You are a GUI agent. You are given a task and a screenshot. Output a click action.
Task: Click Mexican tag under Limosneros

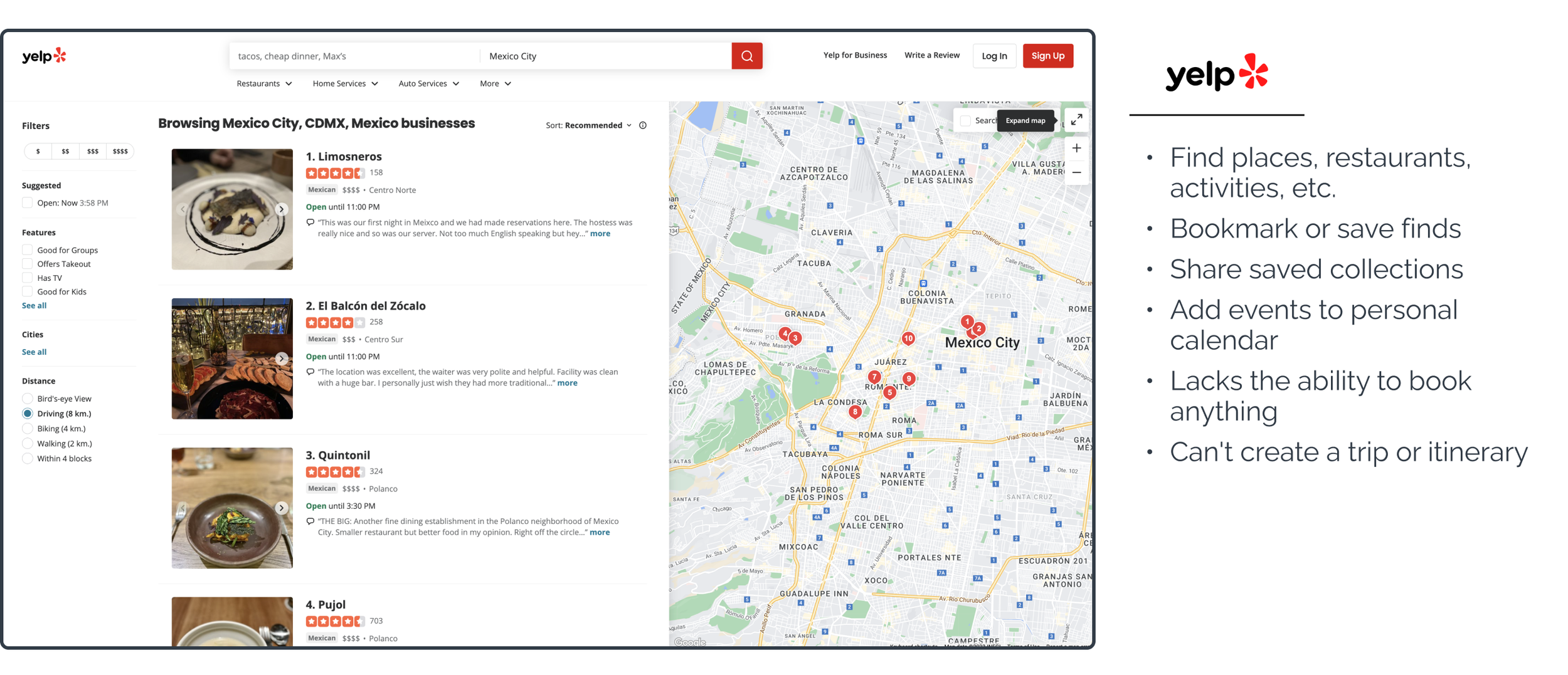(x=322, y=190)
